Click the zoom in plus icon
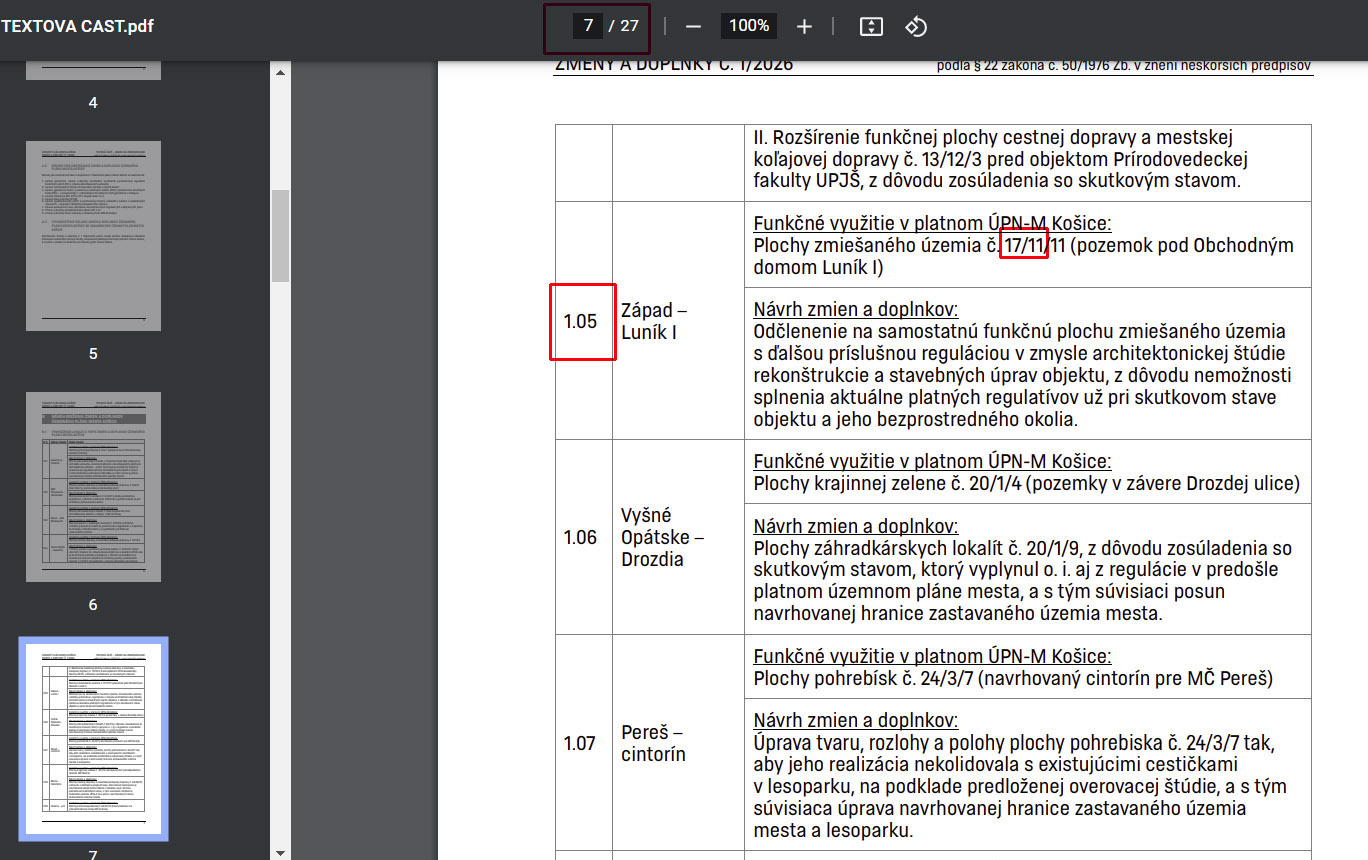The height and width of the screenshot is (860, 1368). coord(804,26)
